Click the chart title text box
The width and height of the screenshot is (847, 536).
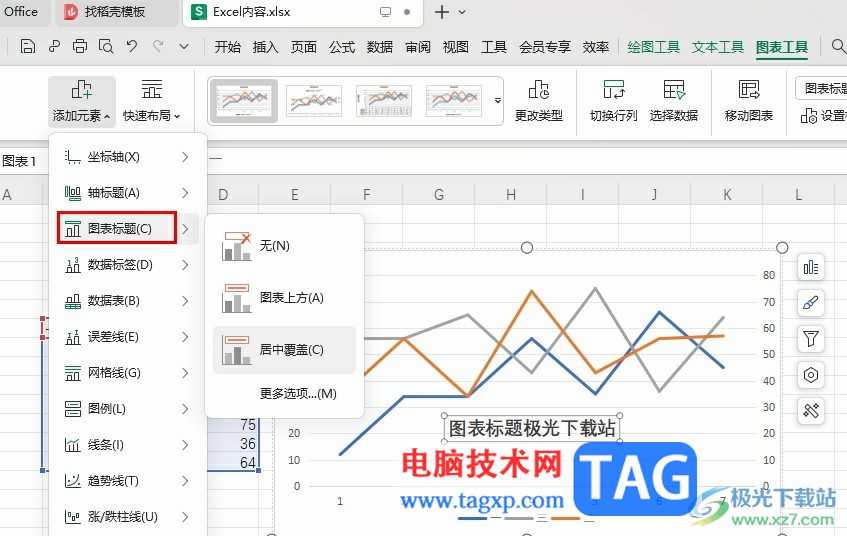pos(532,428)
